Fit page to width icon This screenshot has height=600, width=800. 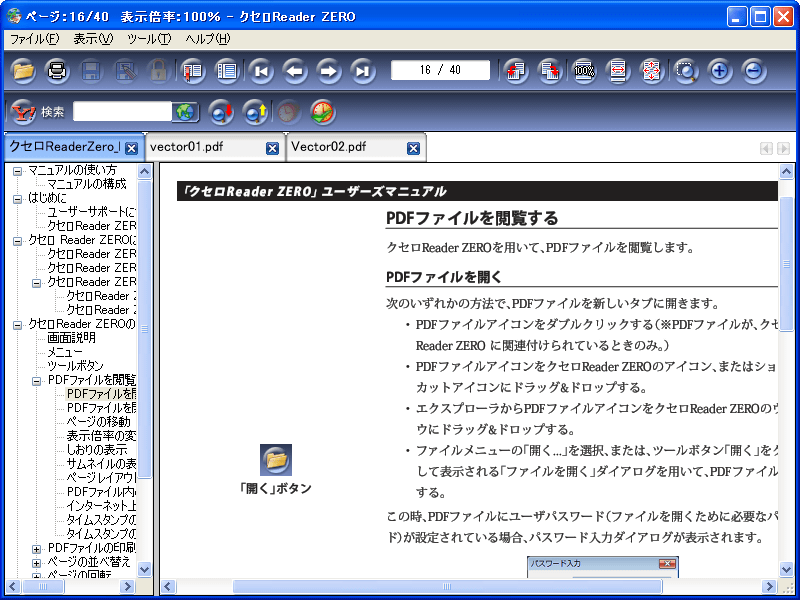tap(618, 70)
